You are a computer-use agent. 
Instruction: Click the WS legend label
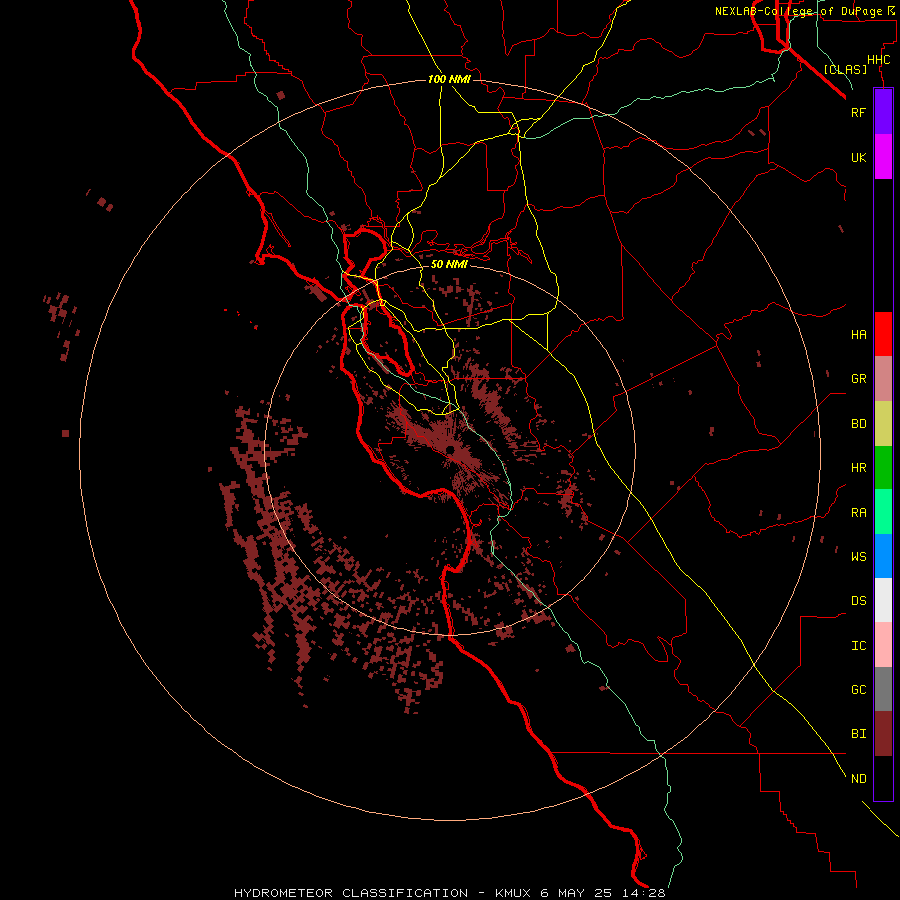(858, 556)
